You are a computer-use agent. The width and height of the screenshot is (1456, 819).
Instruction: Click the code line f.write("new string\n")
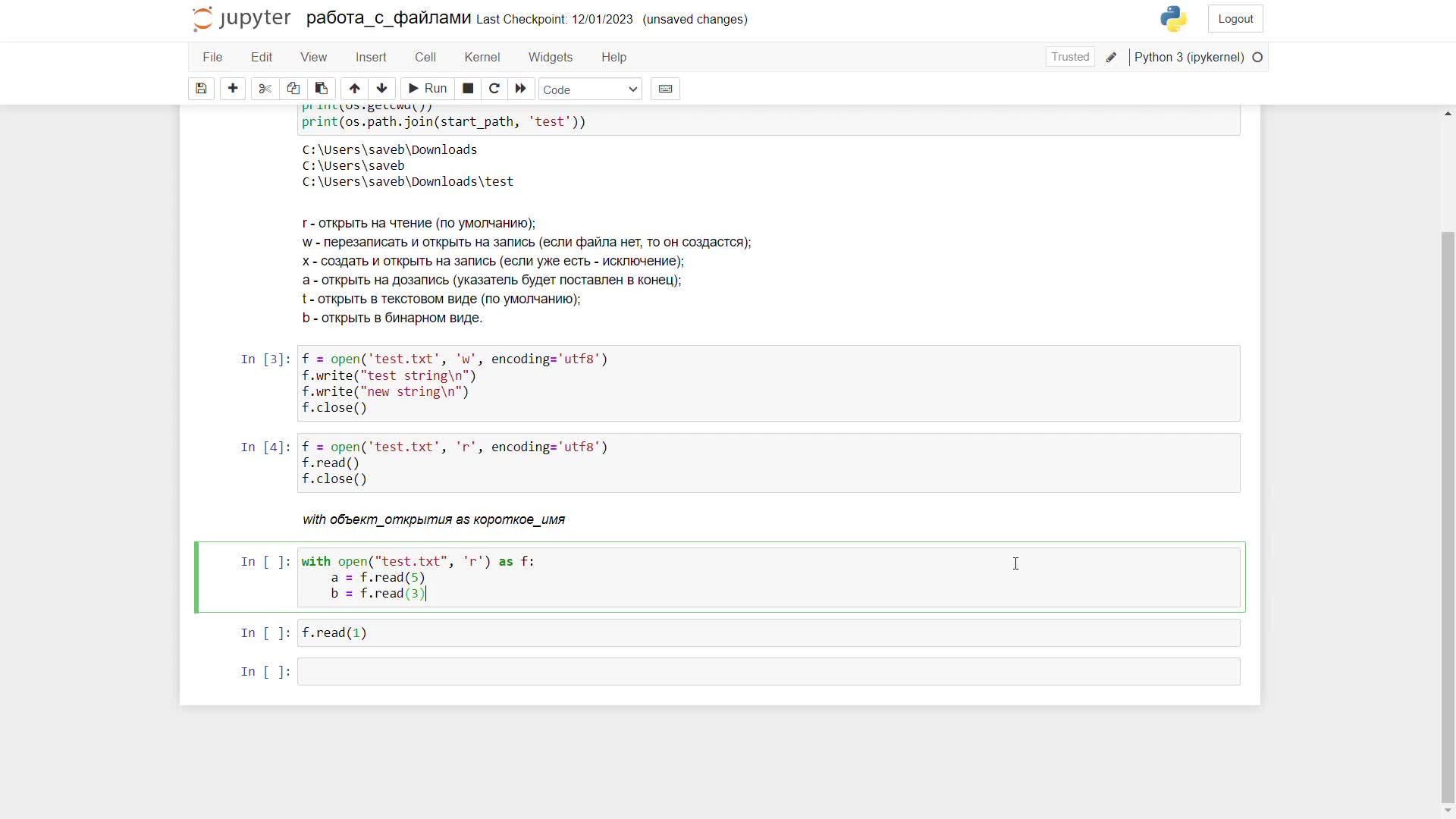pyautogui.click(x=385, y=392)
